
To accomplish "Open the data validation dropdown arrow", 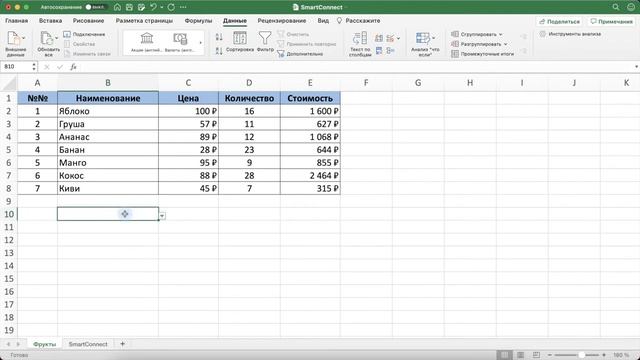I will coord(398,38).
